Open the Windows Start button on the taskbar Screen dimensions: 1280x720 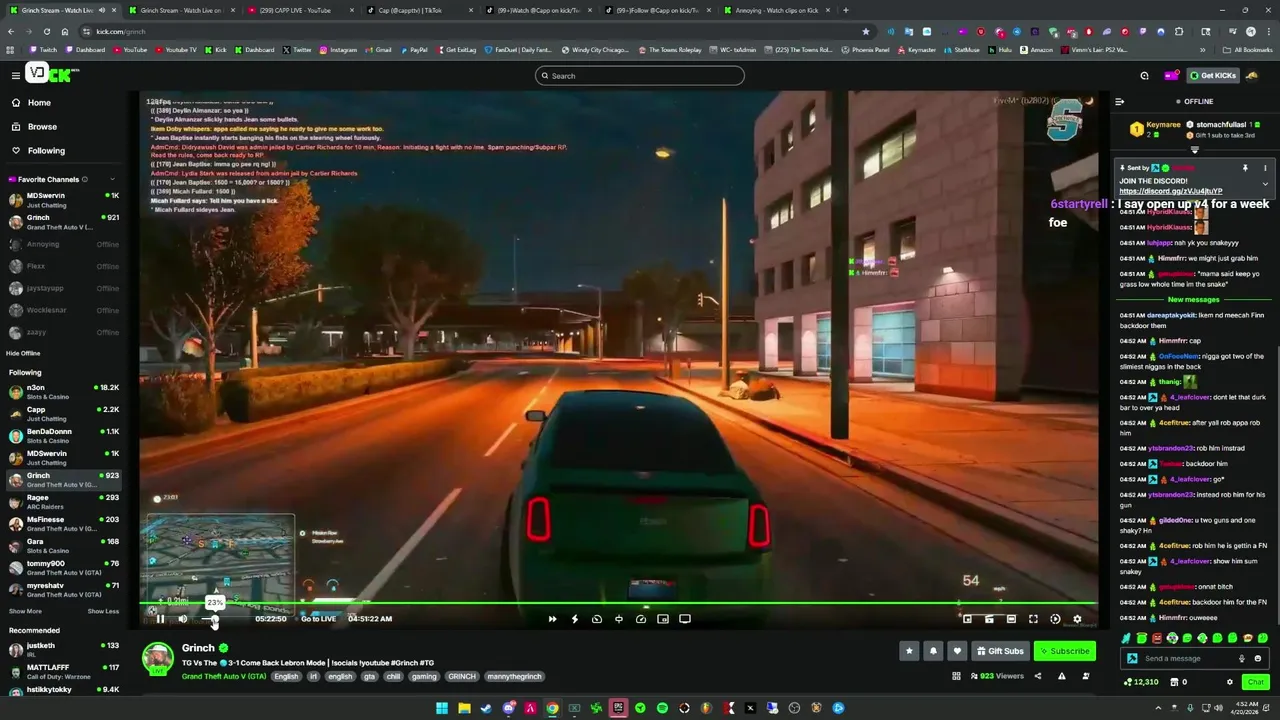(442, 708)
